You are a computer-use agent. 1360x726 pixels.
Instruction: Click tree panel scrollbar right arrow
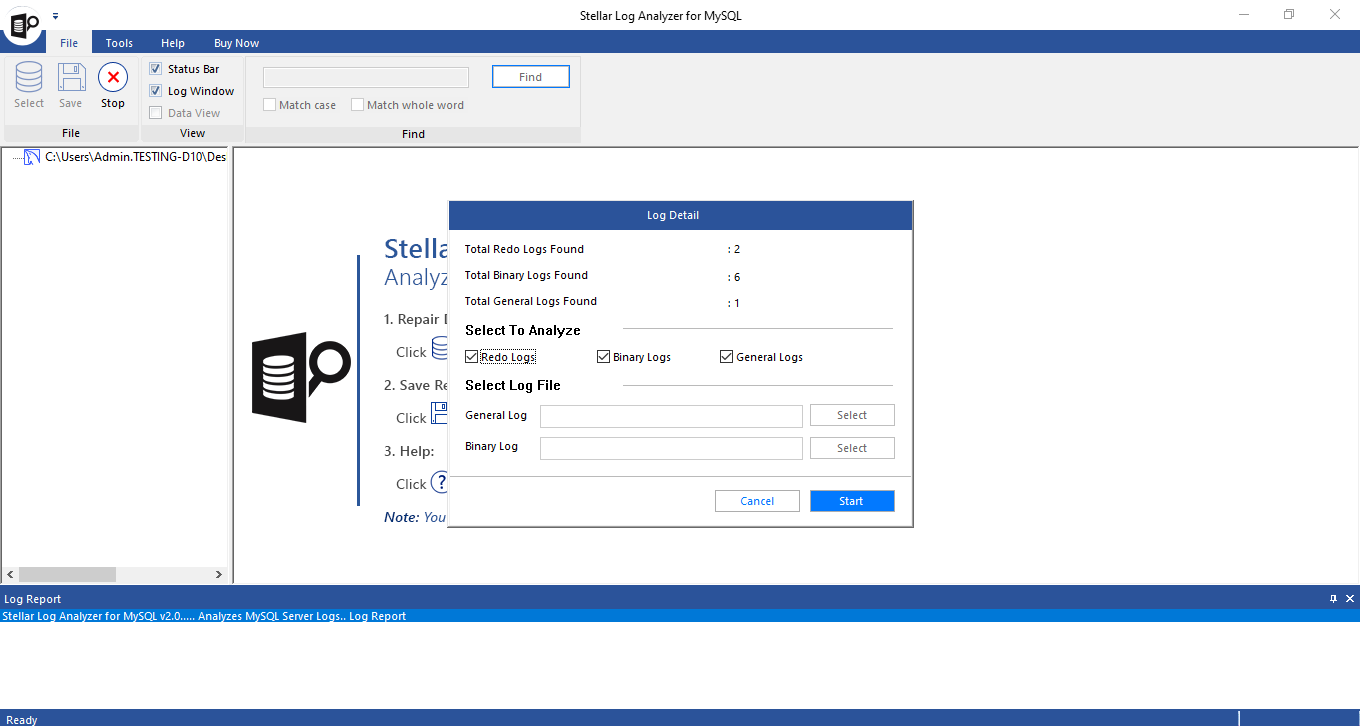[219, 575]
